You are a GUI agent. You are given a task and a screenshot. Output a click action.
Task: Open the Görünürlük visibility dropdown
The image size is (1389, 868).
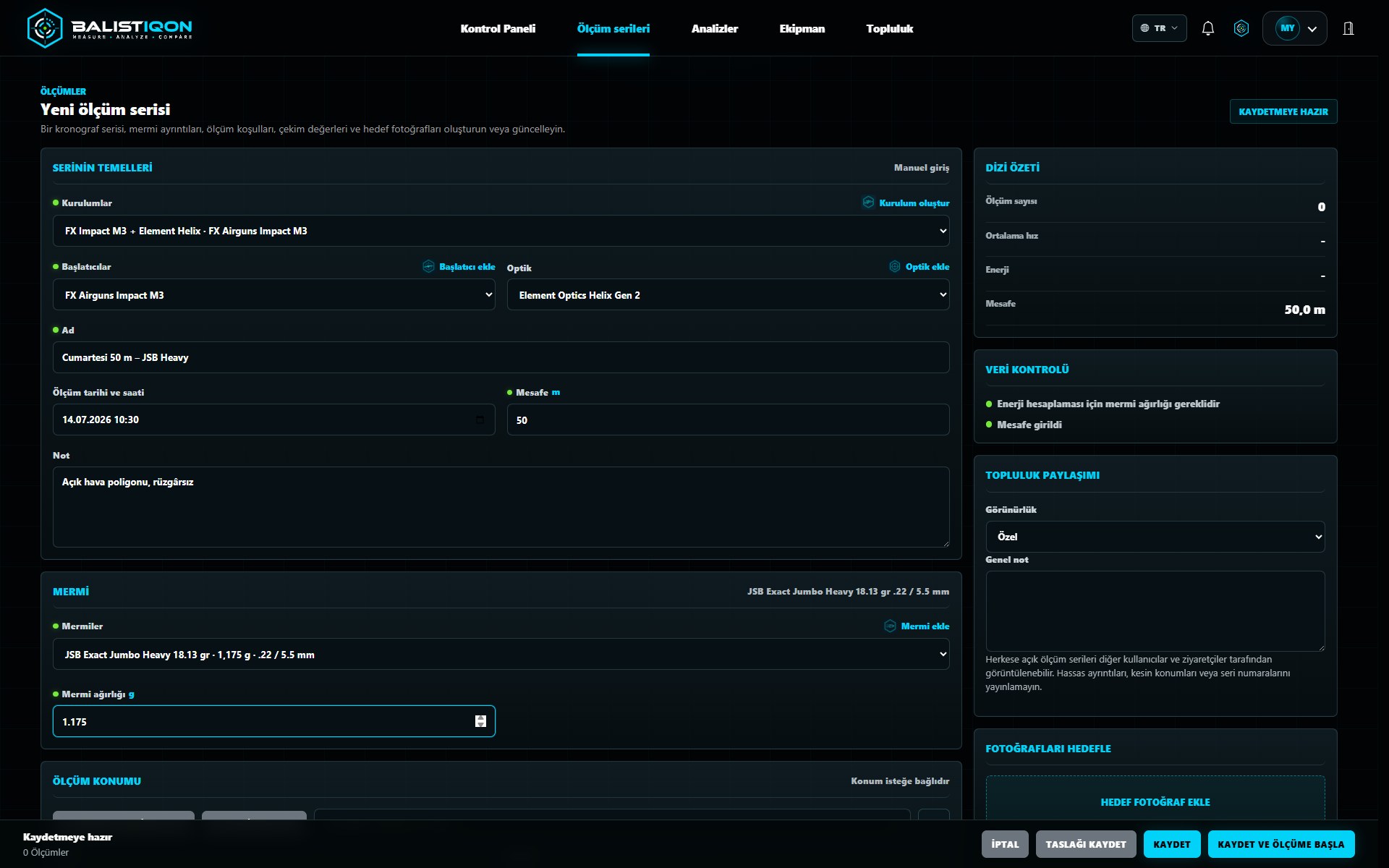pyautogui.click(x=1155, y=537)
